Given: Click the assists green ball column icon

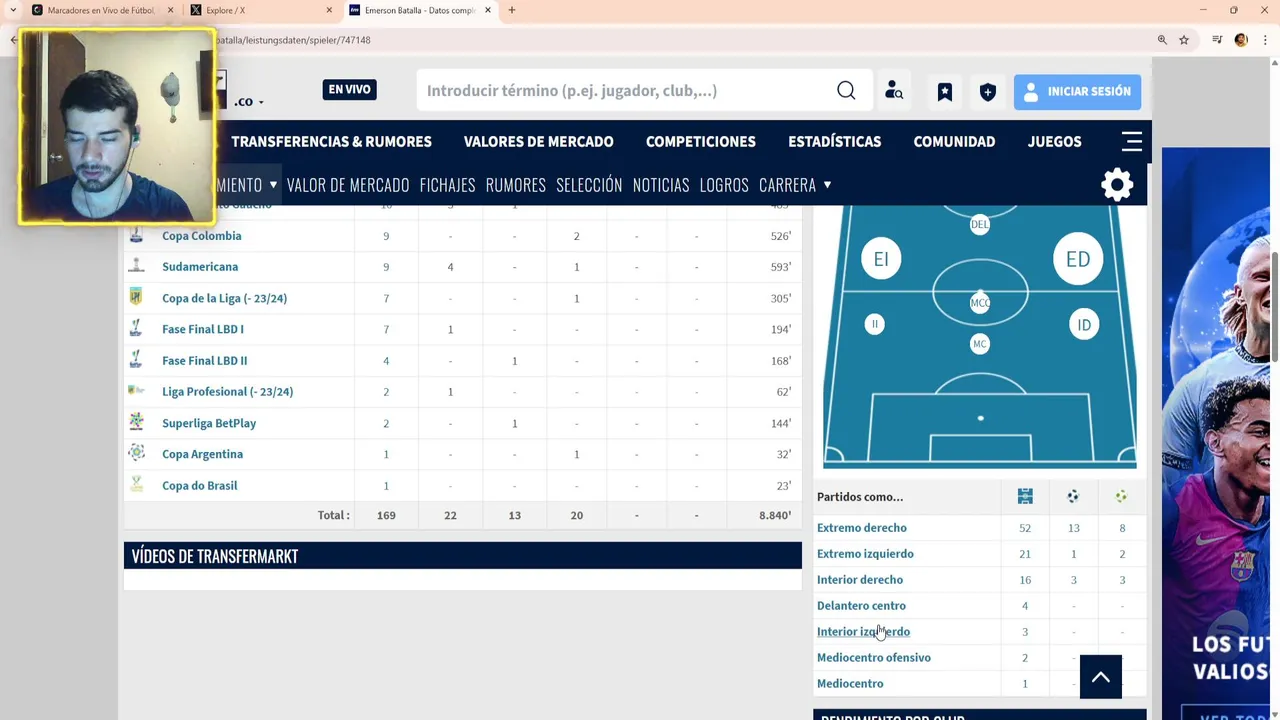Looking at the screenshot, I should pos(1121,496).
